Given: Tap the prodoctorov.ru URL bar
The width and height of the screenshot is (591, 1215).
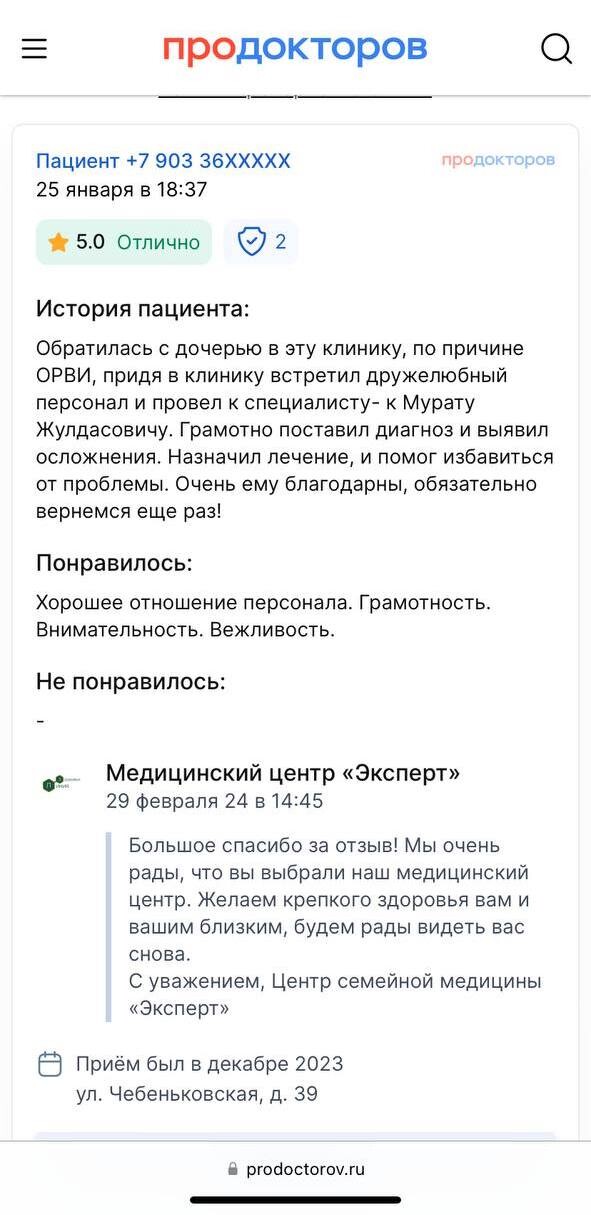Looking at the screenshot, I should 296,1169.
